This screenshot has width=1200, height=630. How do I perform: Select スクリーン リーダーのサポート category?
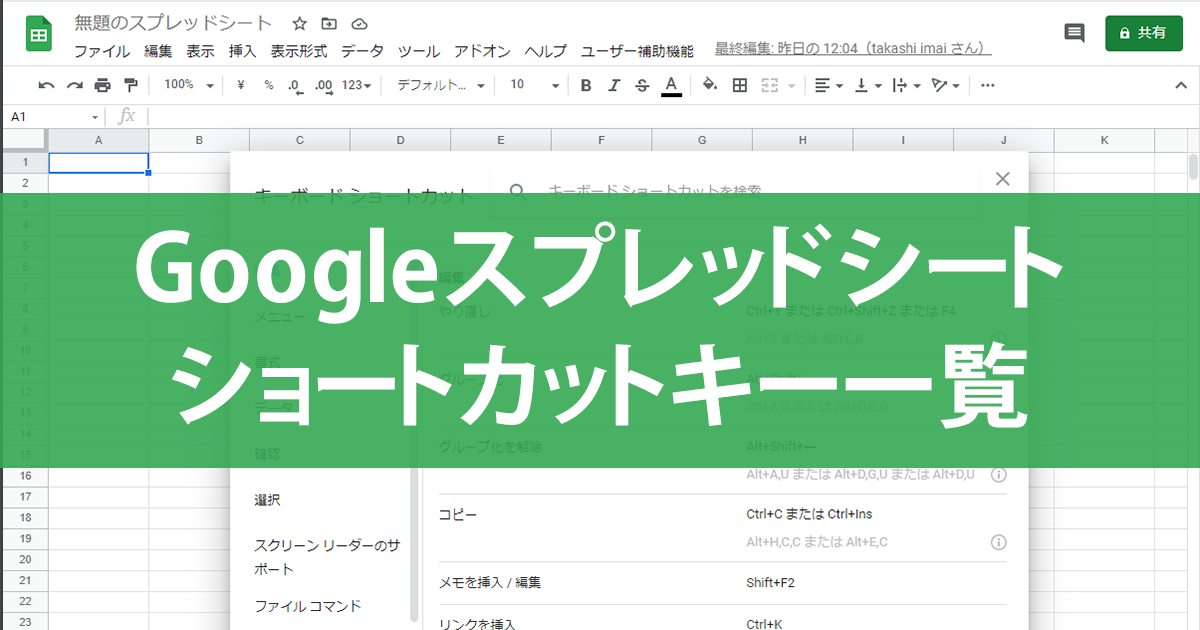point(327,557)
